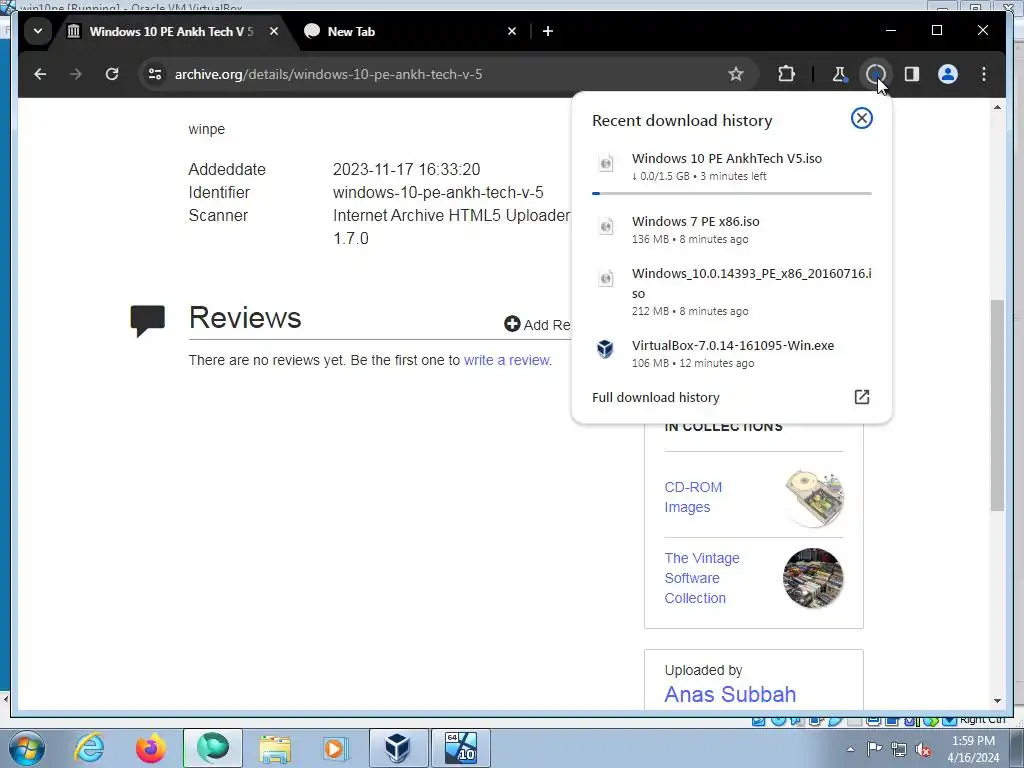The width and height of the screenshot is (1024, 768).
Task: Close the Recent download history popup
Action: click(861, 118)
